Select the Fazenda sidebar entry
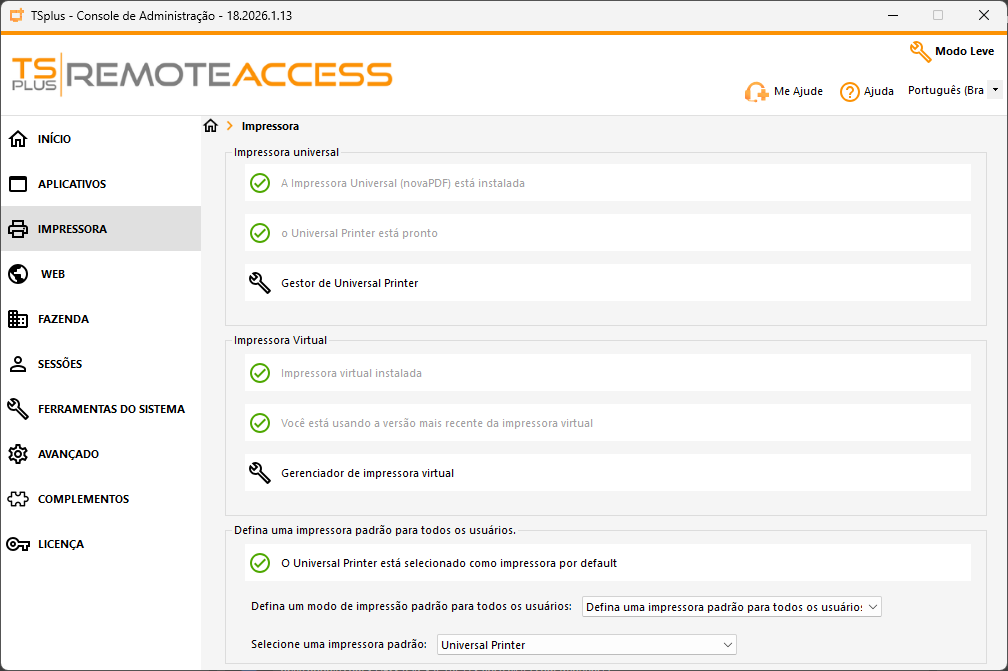Screen dimensions: 1008x671 [x=63, y=319]
